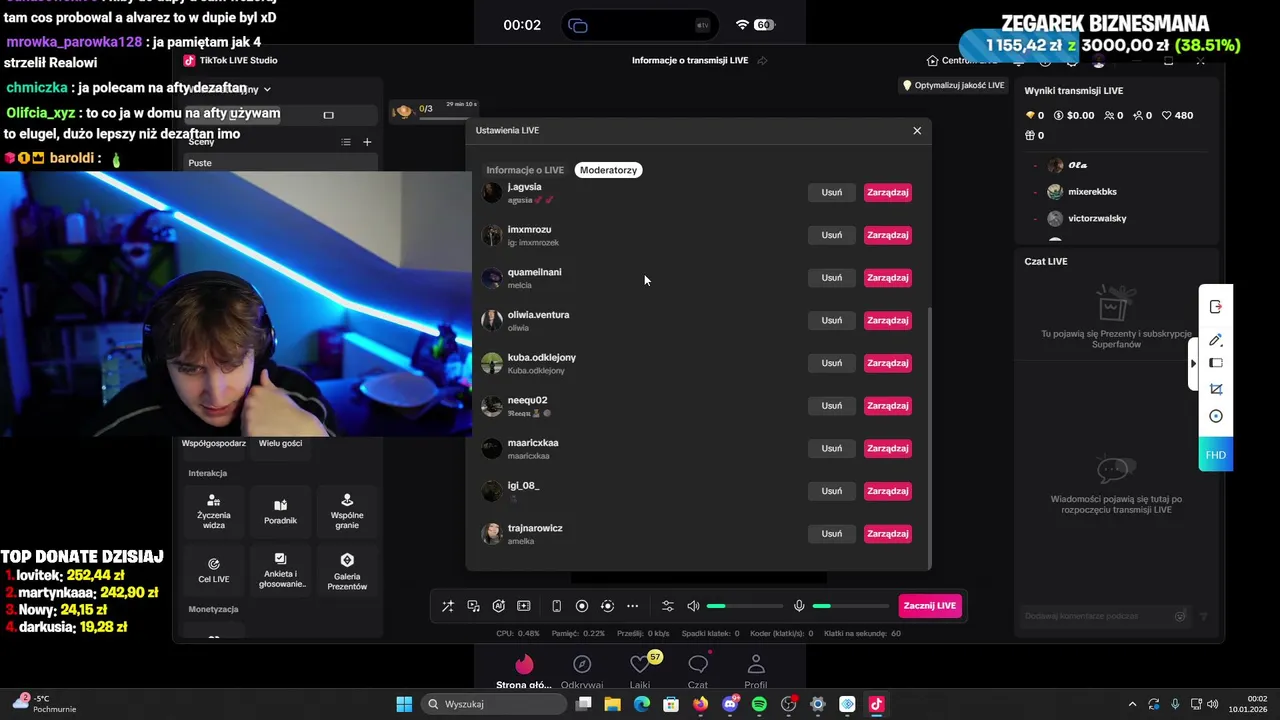This screenshot has width=1280, height=720.
Task: Click the AI hexagon icon in bottom toolbar
Action: (x=498, y=606)
